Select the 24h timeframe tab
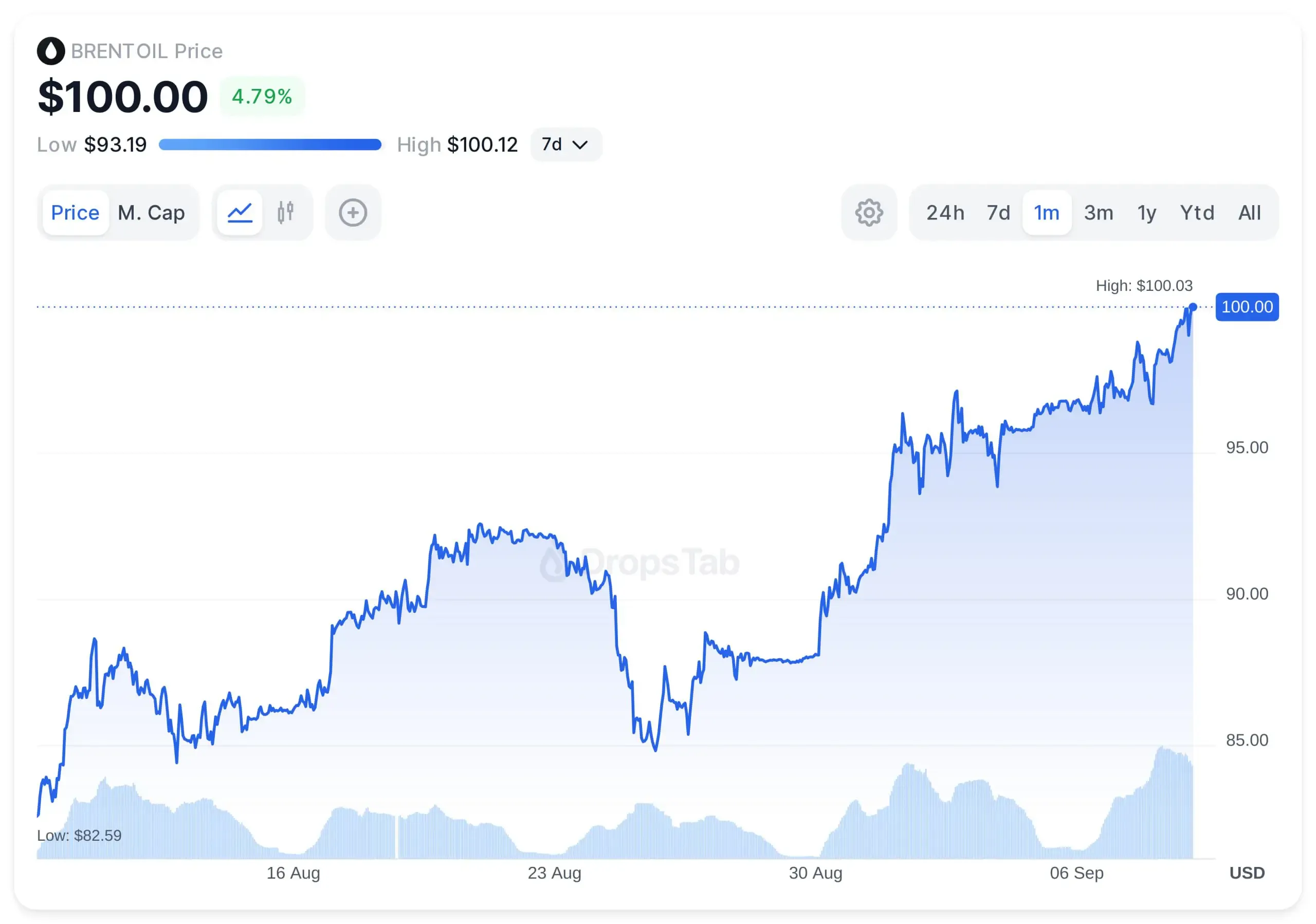 coord(945,213)
